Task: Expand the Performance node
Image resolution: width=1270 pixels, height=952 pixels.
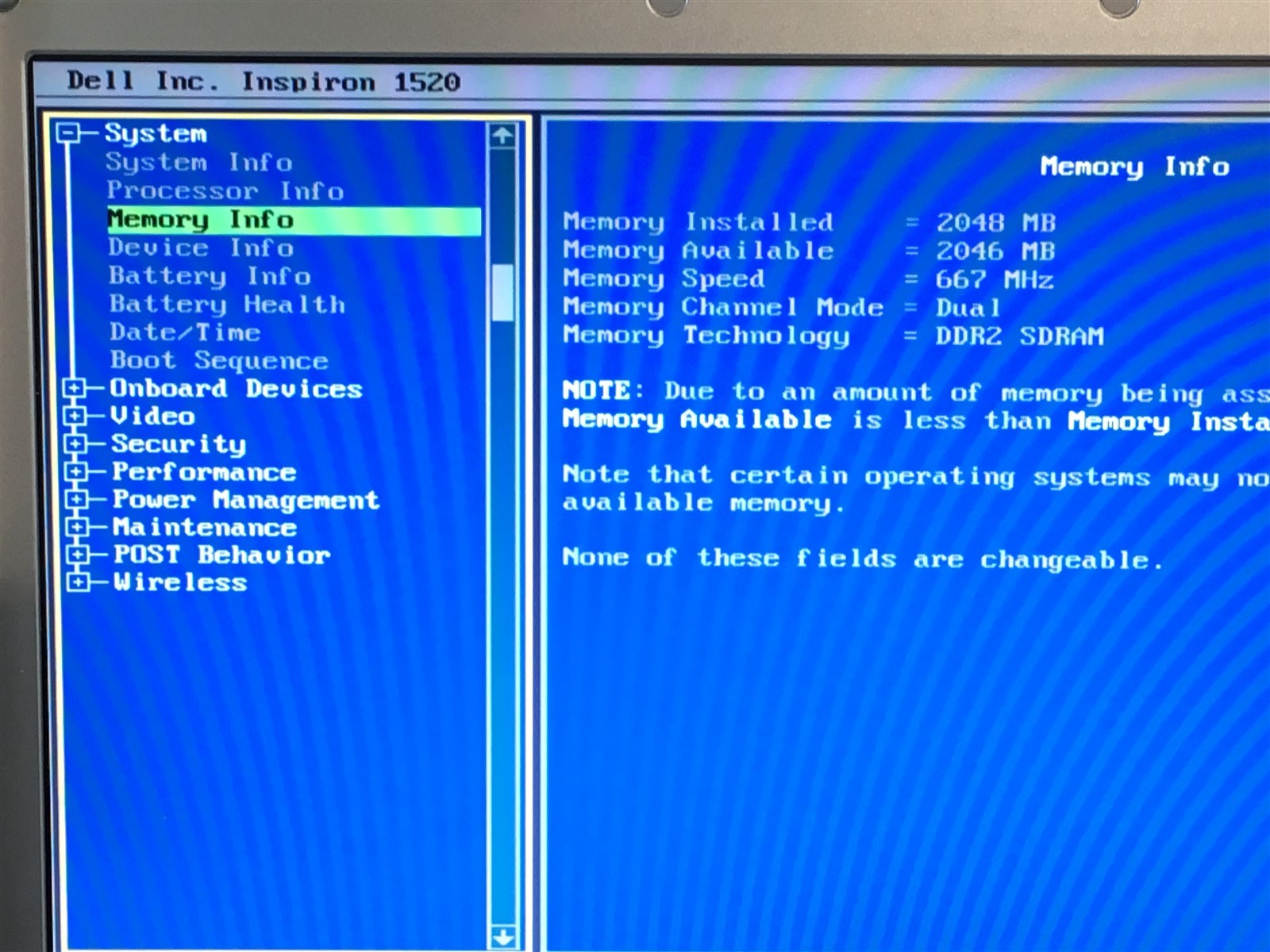Action: click(76, 471)
